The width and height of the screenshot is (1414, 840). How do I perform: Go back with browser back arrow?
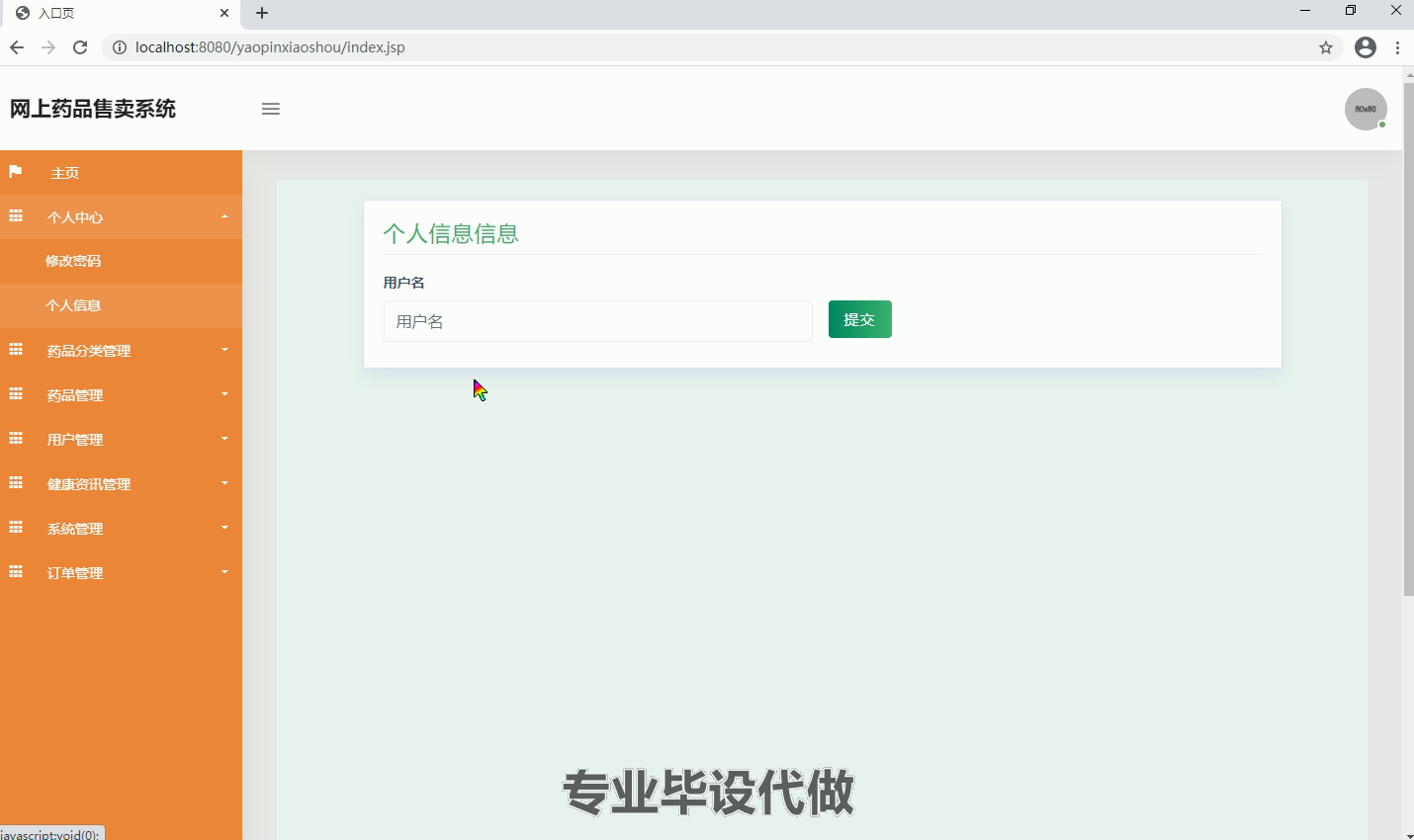click(x=17, y=47)
